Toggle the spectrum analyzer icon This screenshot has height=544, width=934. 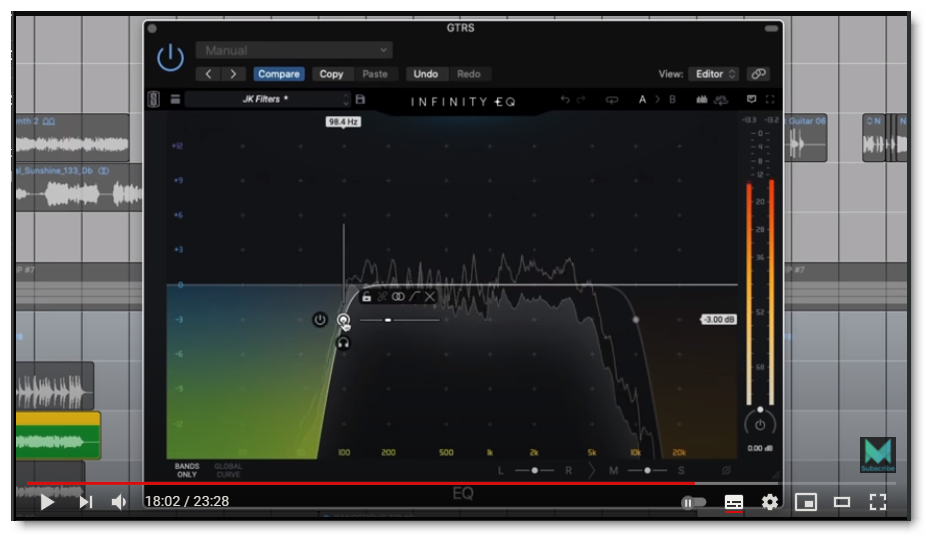point(702,100)
